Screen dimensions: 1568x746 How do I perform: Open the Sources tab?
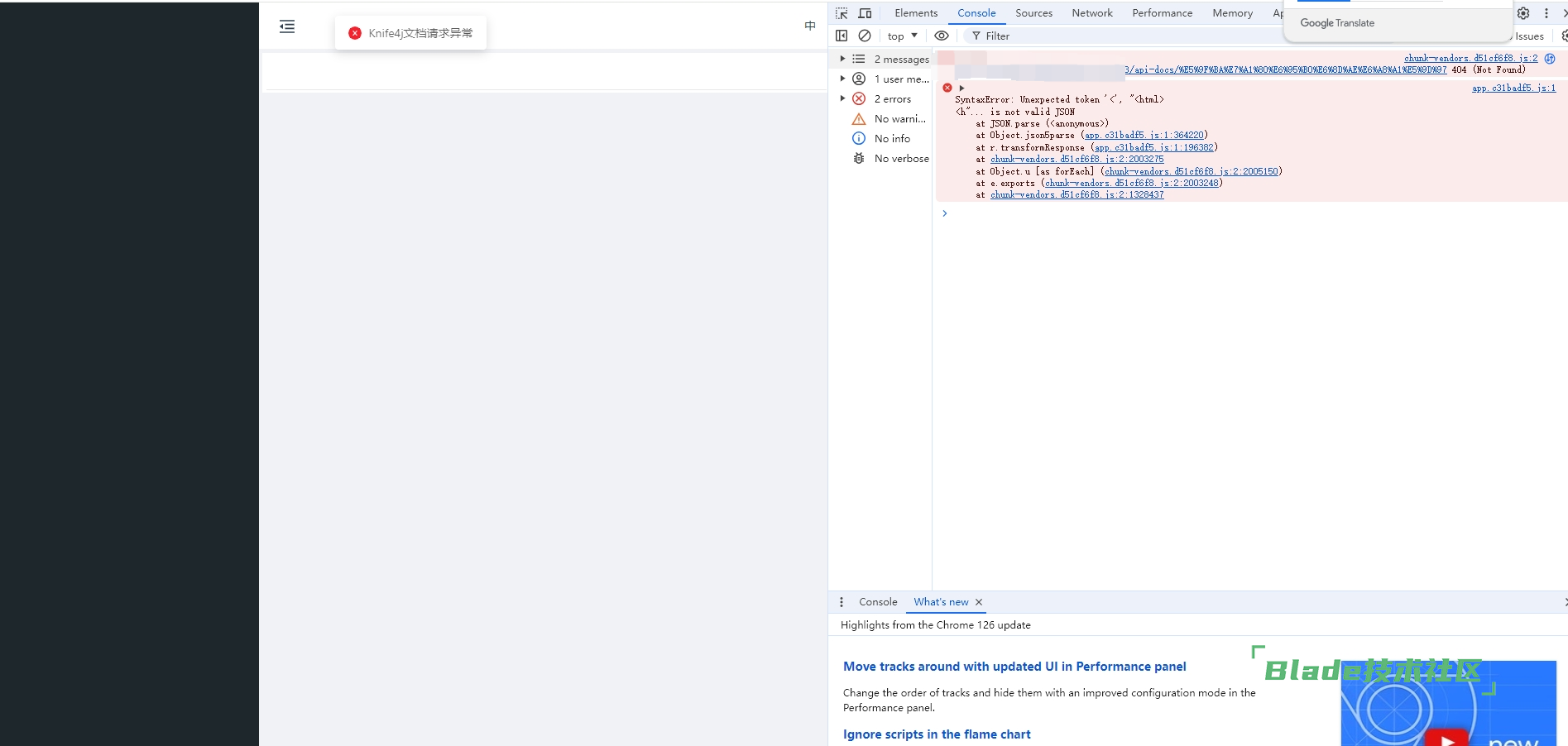pyautogui.click(x=1033, y=13)
